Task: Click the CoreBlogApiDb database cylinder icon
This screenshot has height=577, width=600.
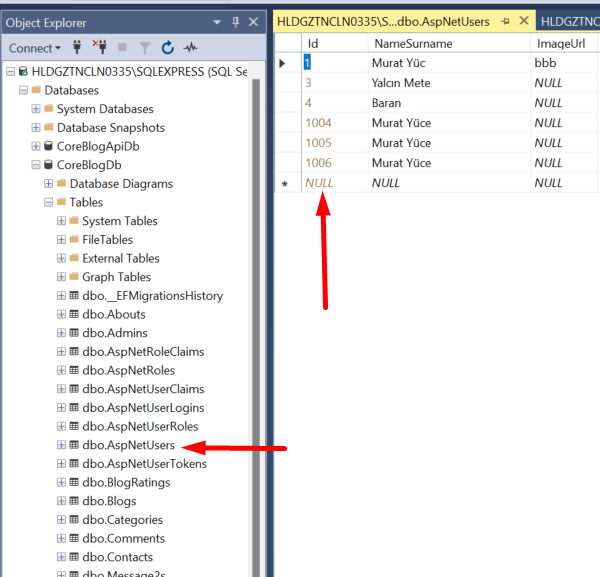Action: click(48, 146)
